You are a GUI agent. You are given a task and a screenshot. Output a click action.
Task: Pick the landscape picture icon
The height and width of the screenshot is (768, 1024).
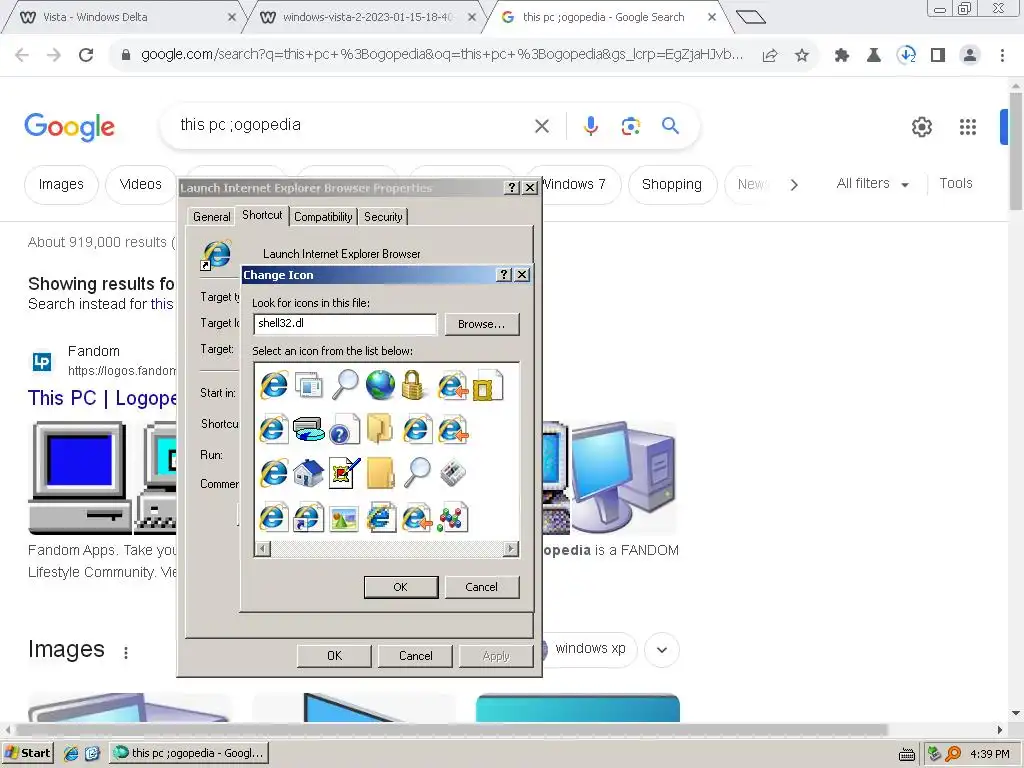coord(344,519)
